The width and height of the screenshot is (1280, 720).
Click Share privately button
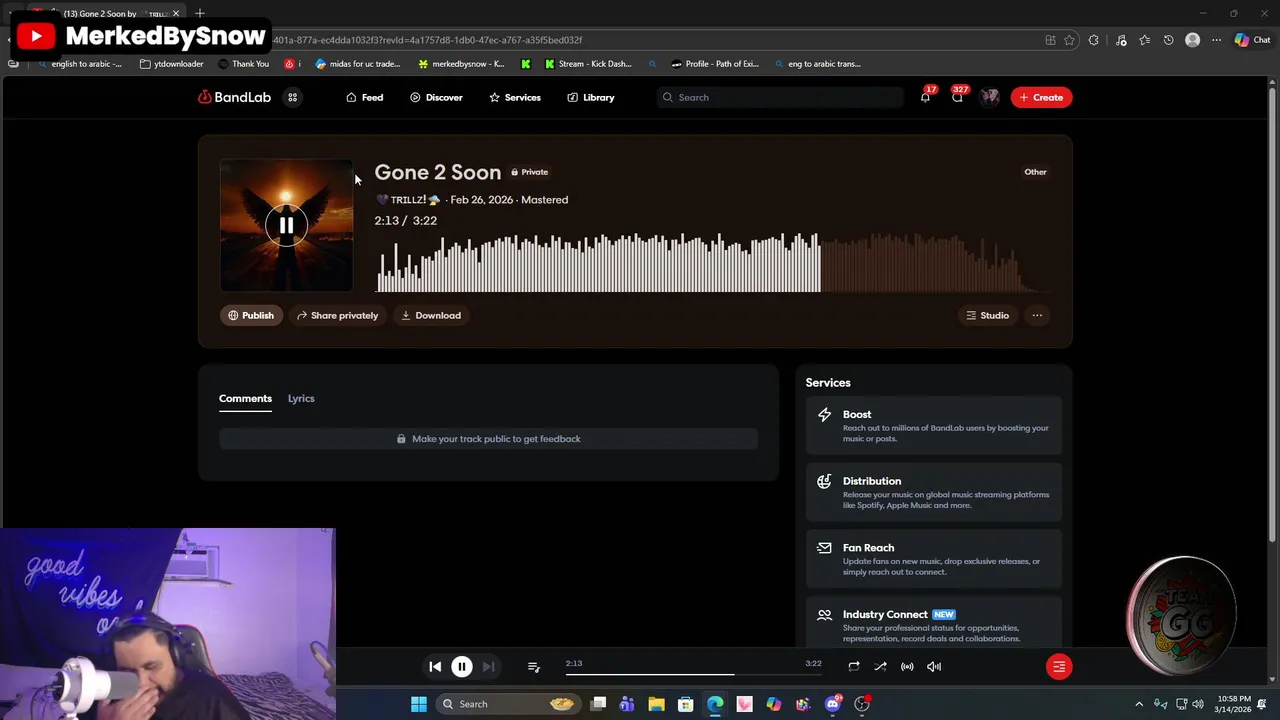(x=337, y=315)
